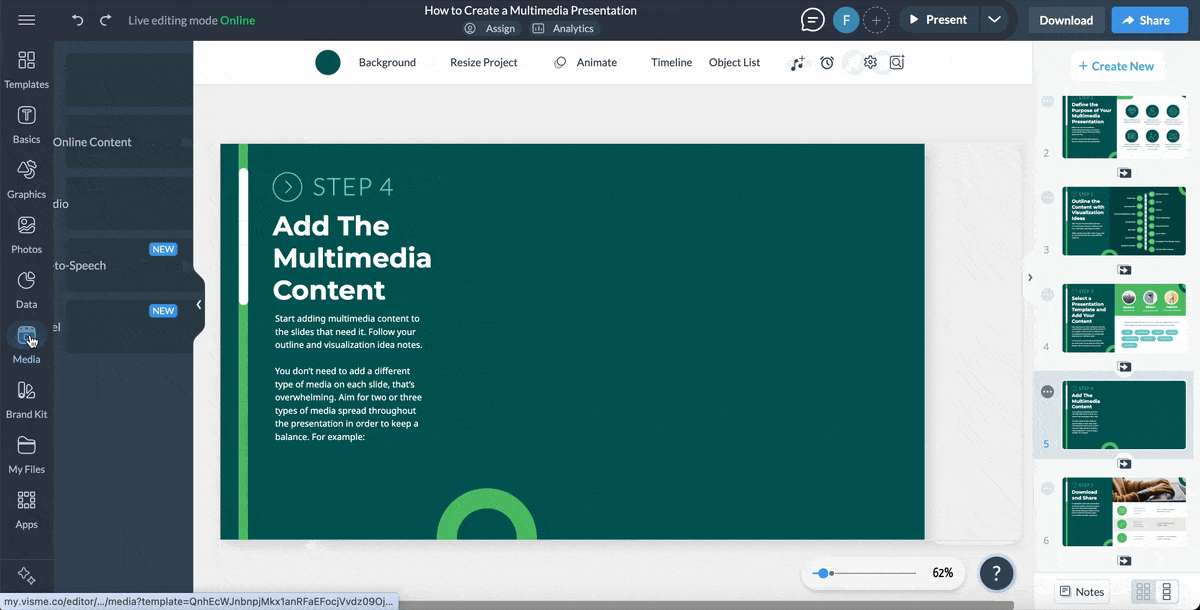Open the help question mark button
This screenshot has height=610, width=1200.
(x=997, y=573)
